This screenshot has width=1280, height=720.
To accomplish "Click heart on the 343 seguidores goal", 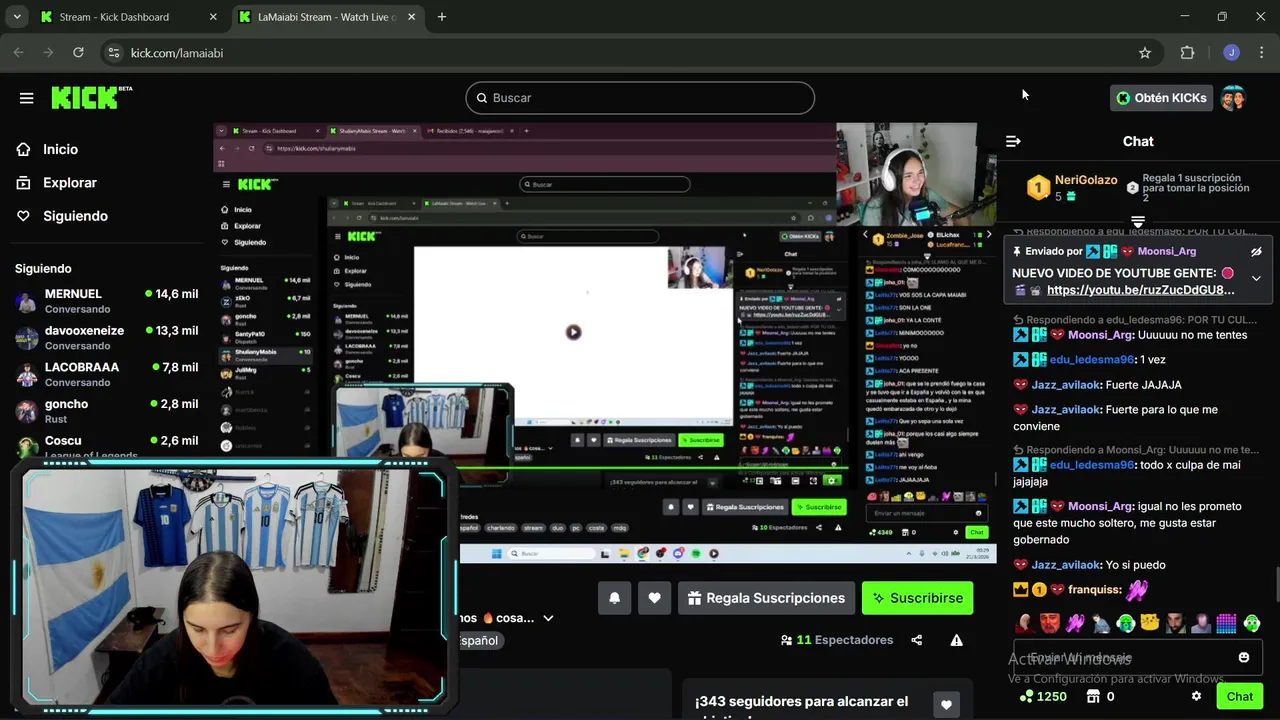I will coord(946,705).
